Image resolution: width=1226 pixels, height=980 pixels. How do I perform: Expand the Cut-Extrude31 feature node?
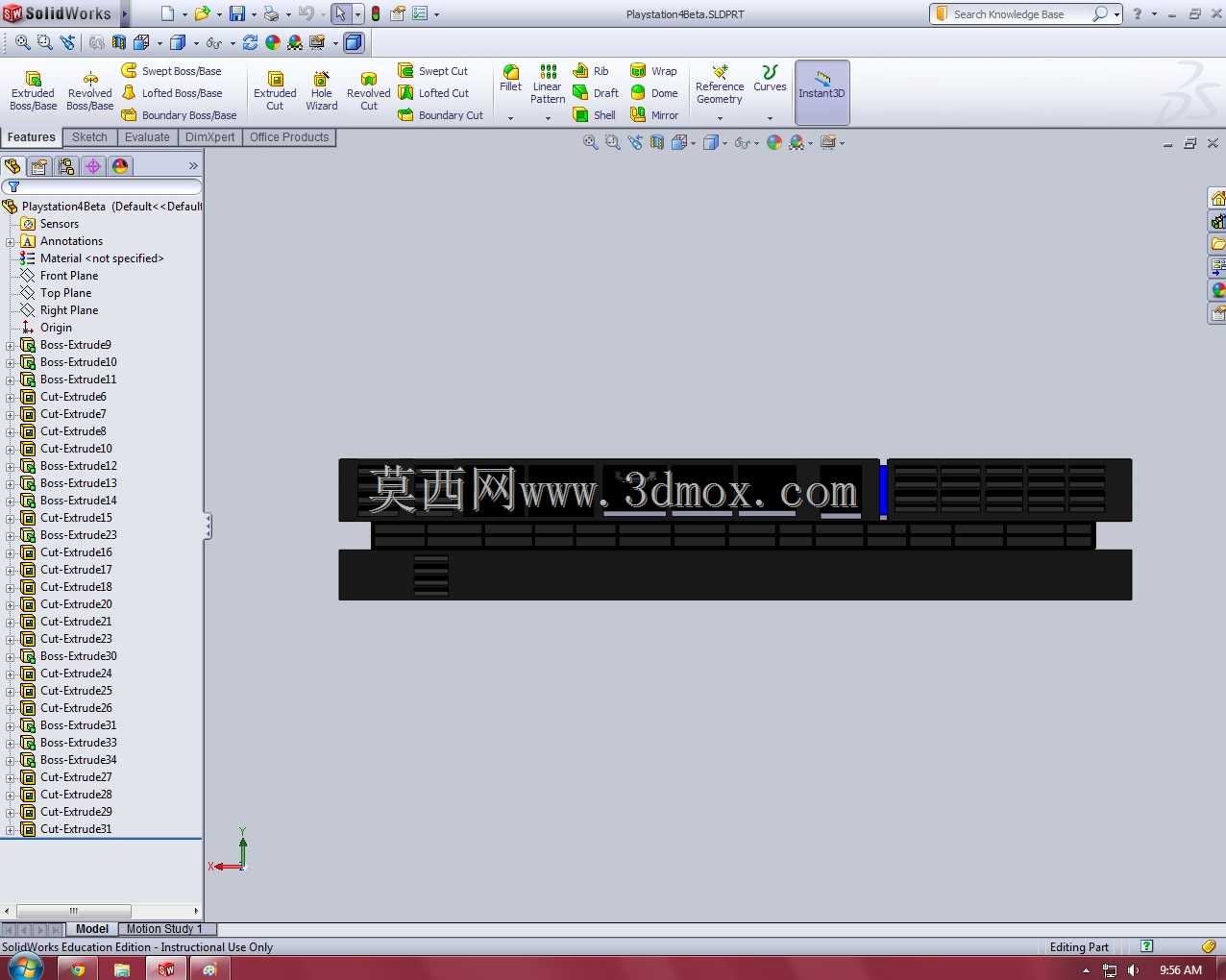click(x=11, y=829)
